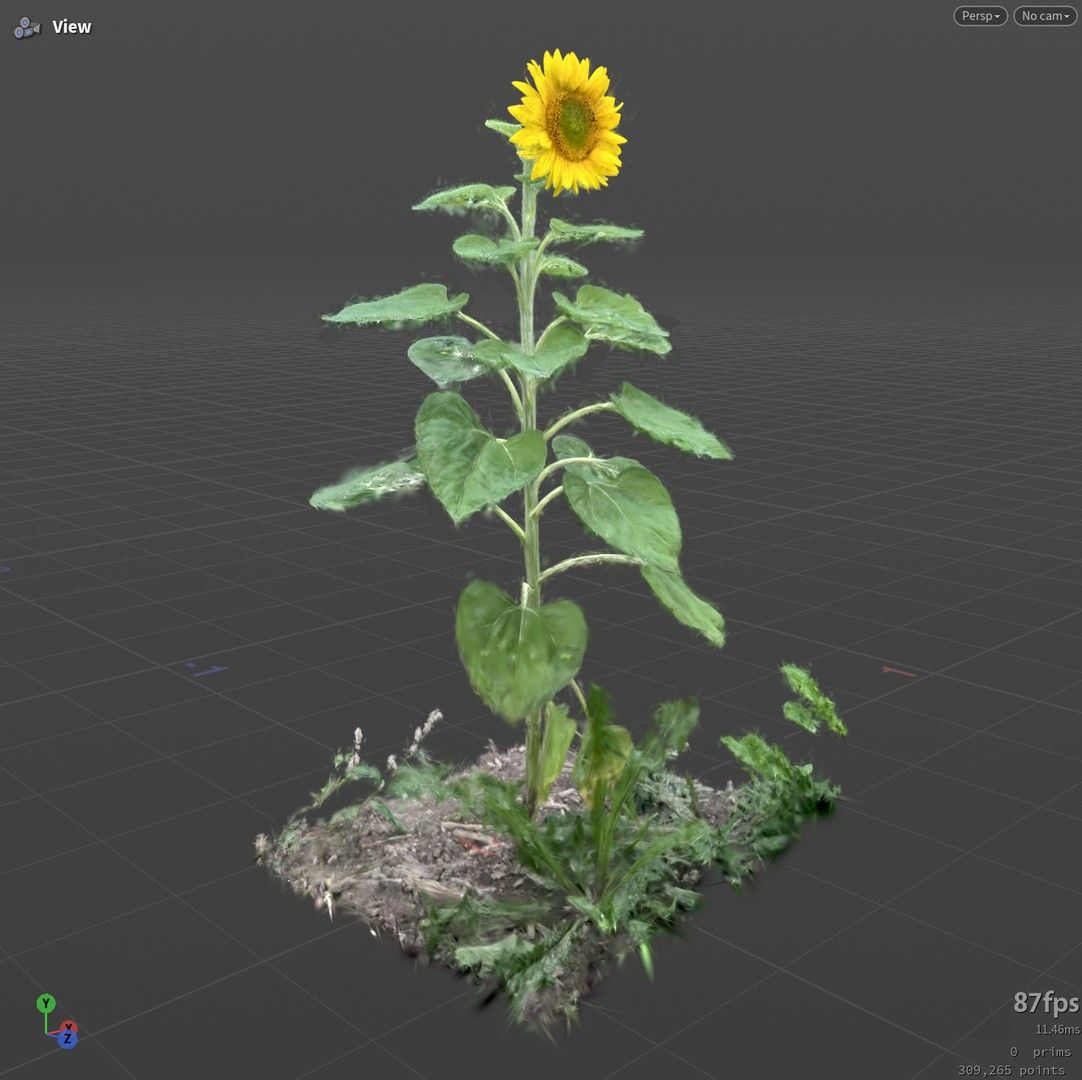
Task: Click the 11.46ms frame time text
Action: (x=1057, y=1029)
